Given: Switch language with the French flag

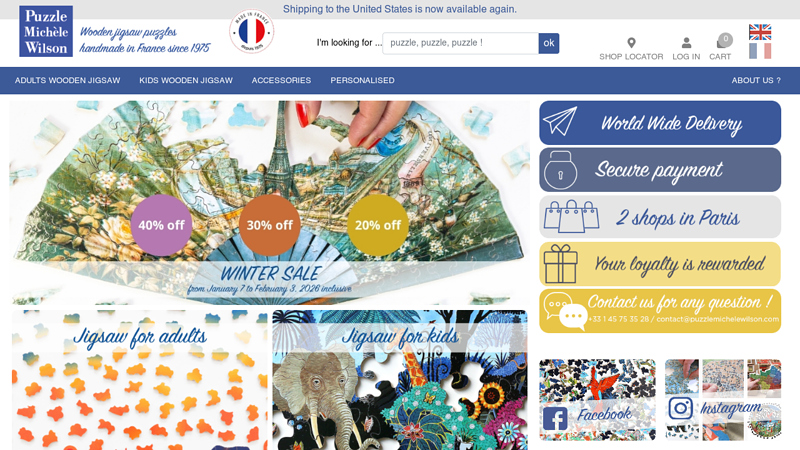Looking at the screenshot, I should tap(760, 51).
